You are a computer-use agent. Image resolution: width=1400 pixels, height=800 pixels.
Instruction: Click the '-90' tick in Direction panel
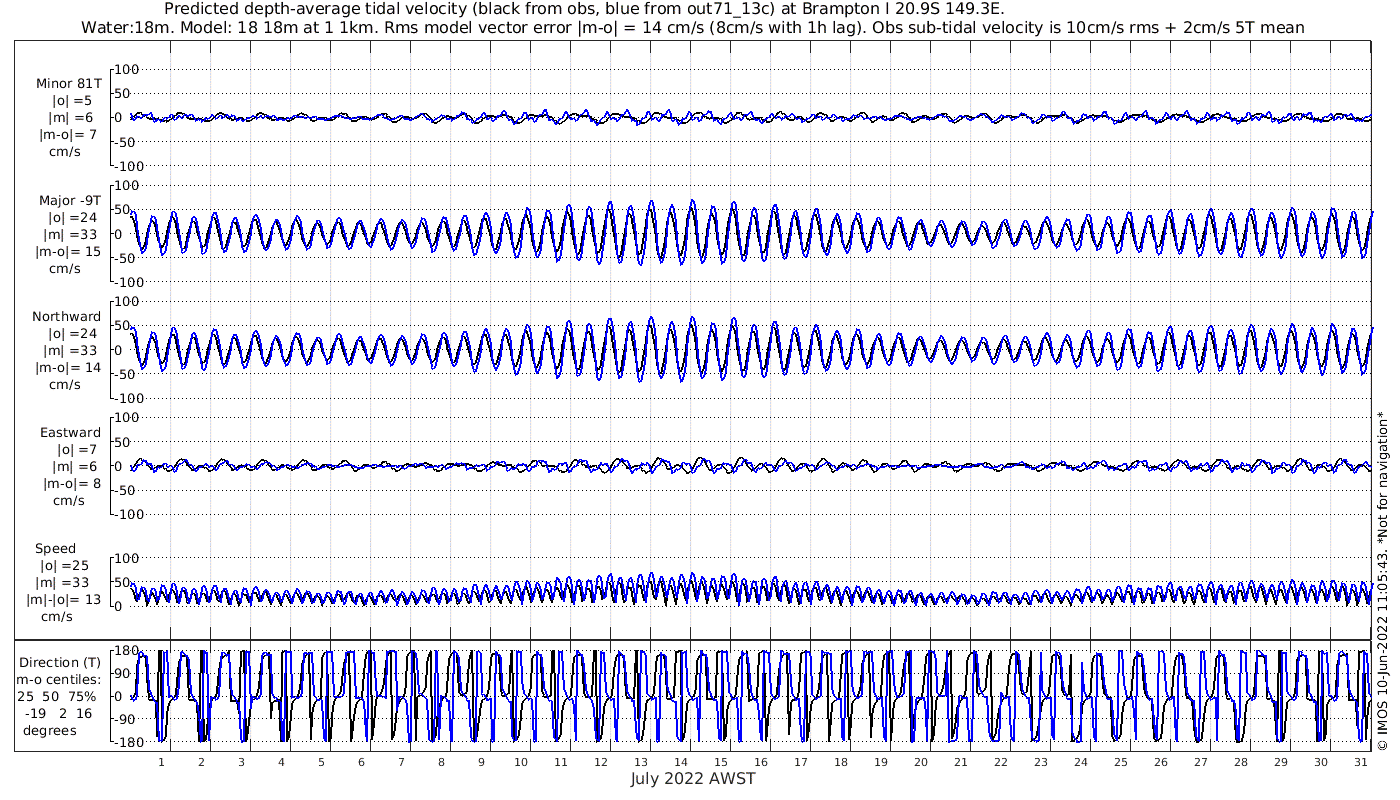click(x=125, y=719)
